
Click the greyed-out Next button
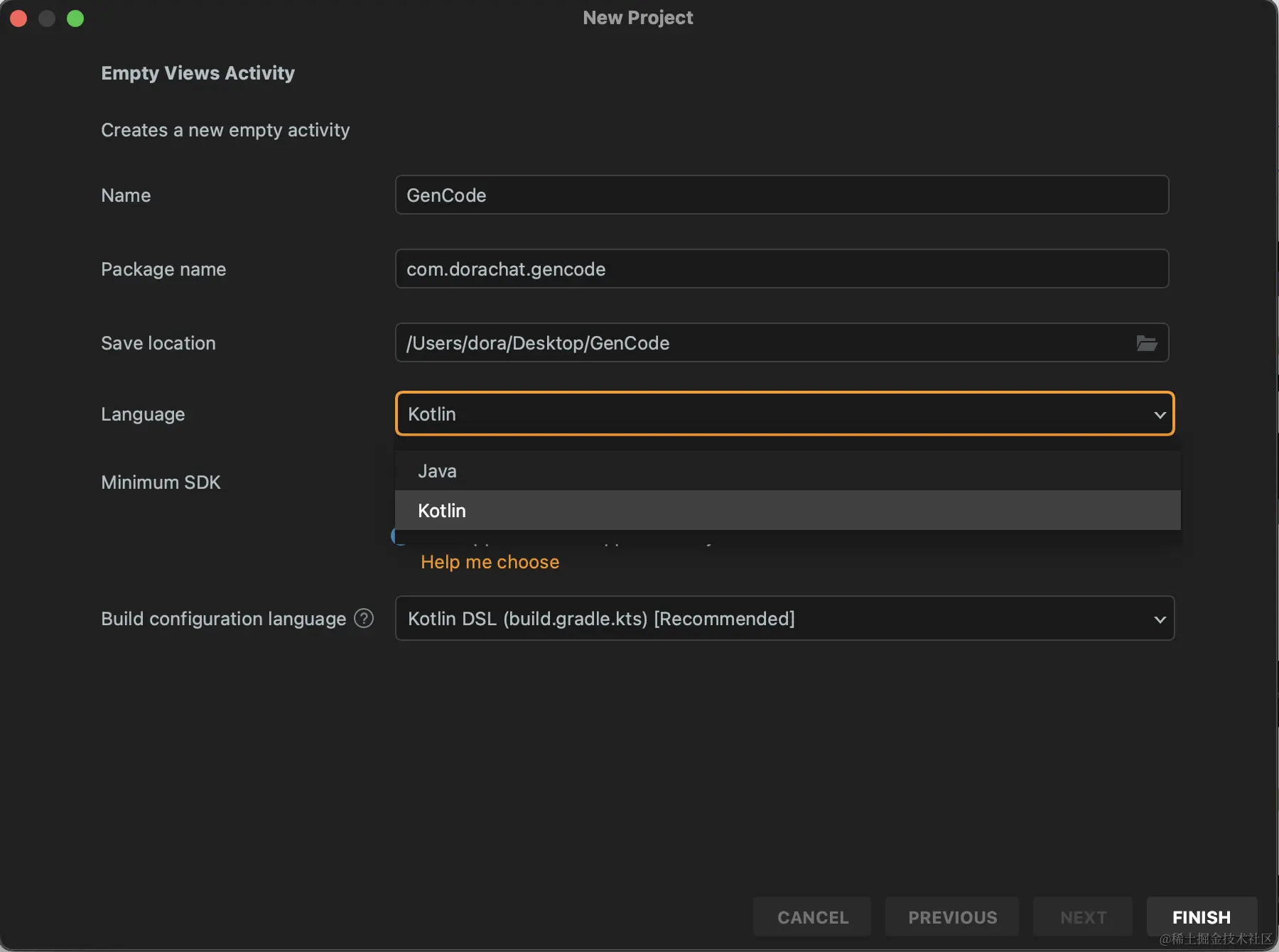(x=1083, y=917)
